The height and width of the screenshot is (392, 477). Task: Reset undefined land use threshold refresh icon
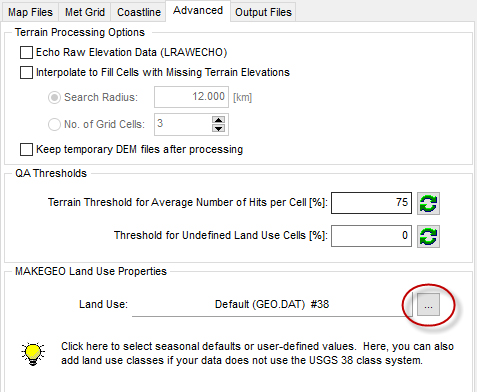pyautogui.click(x=428, y=236)
